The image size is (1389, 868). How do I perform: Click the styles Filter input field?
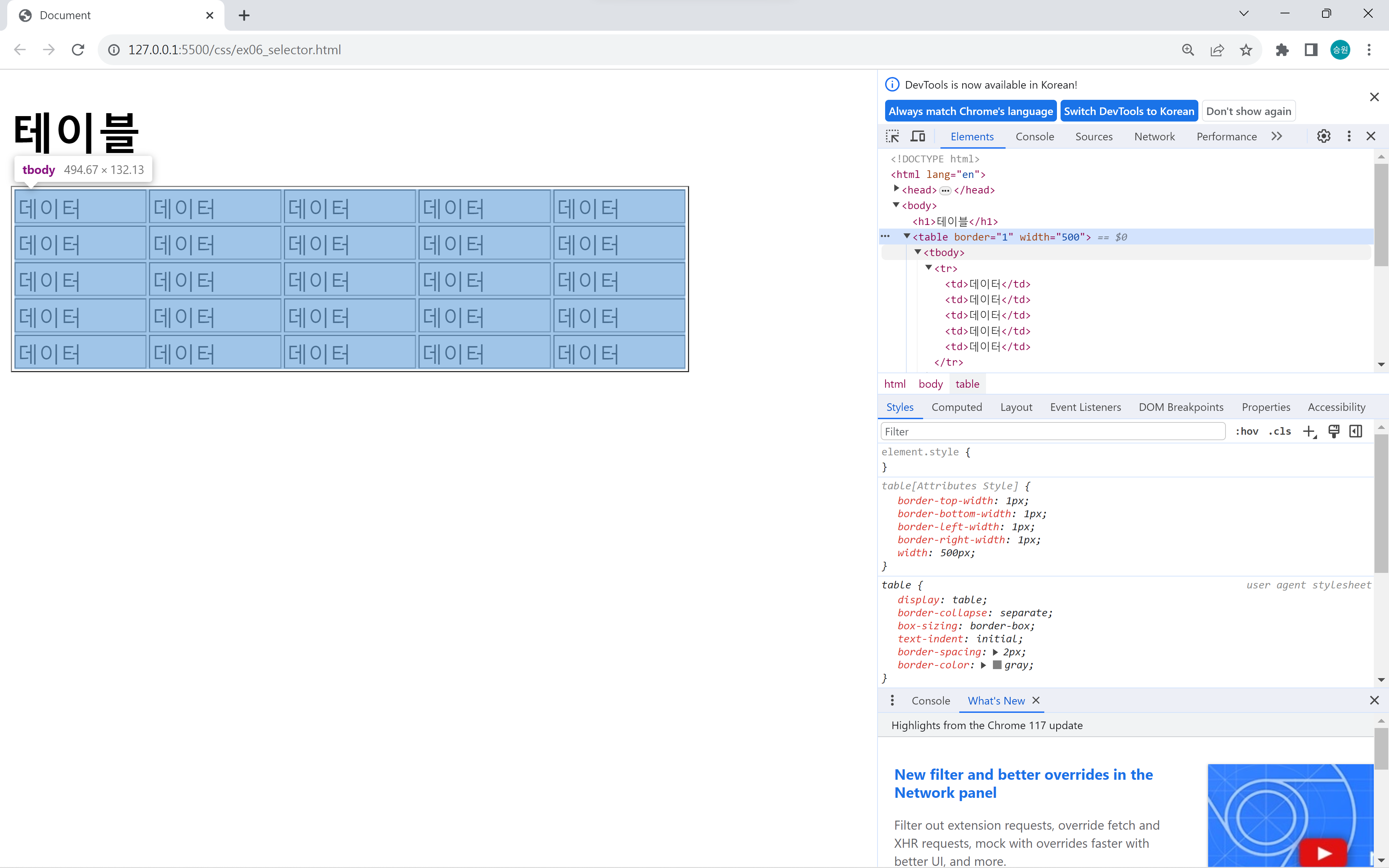[1053, 432]
